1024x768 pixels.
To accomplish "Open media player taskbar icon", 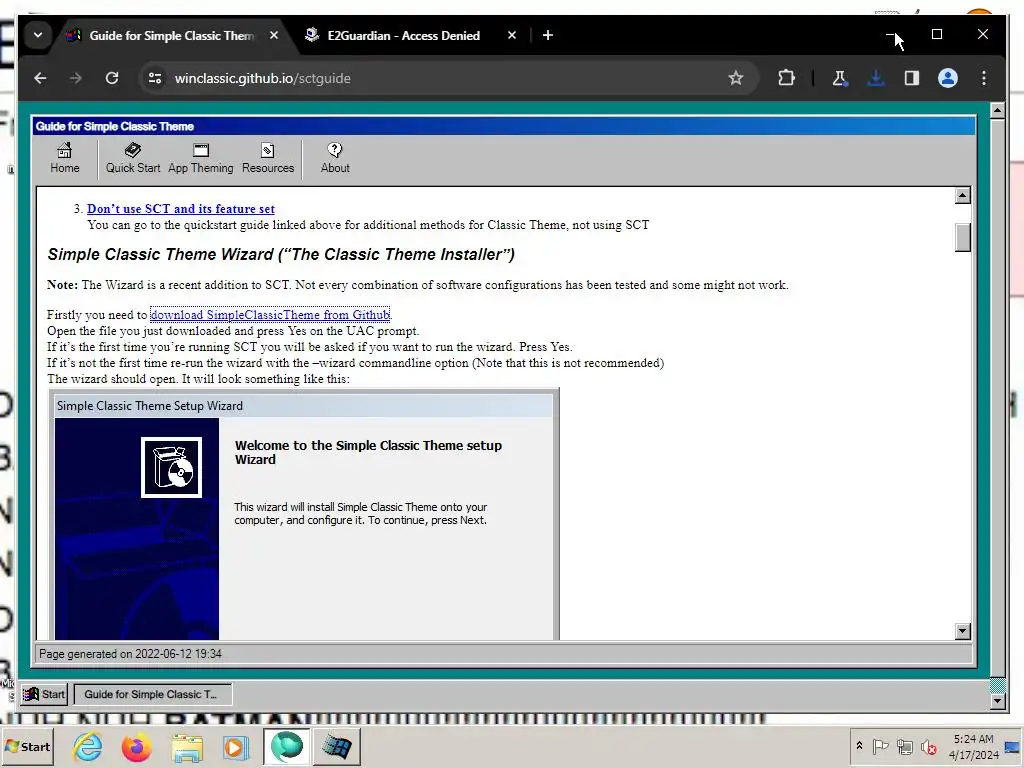I will (x=236, y=746).
